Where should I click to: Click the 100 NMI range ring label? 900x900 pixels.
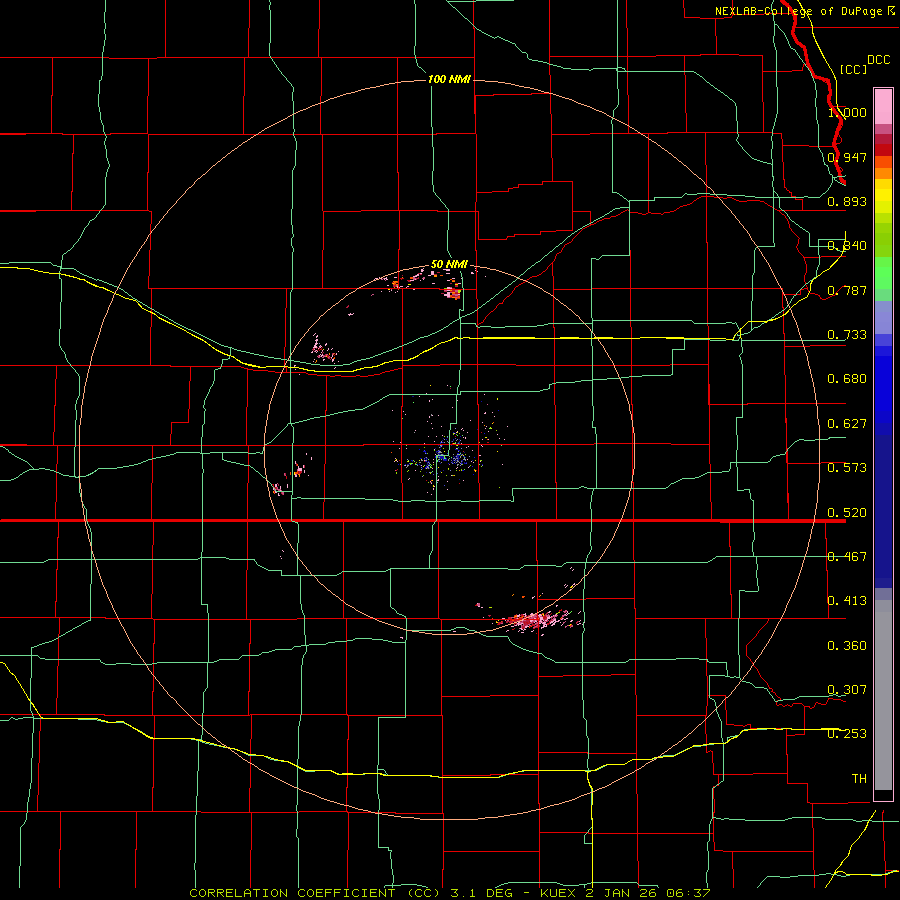pyautogui.click(x=449, y=79)
